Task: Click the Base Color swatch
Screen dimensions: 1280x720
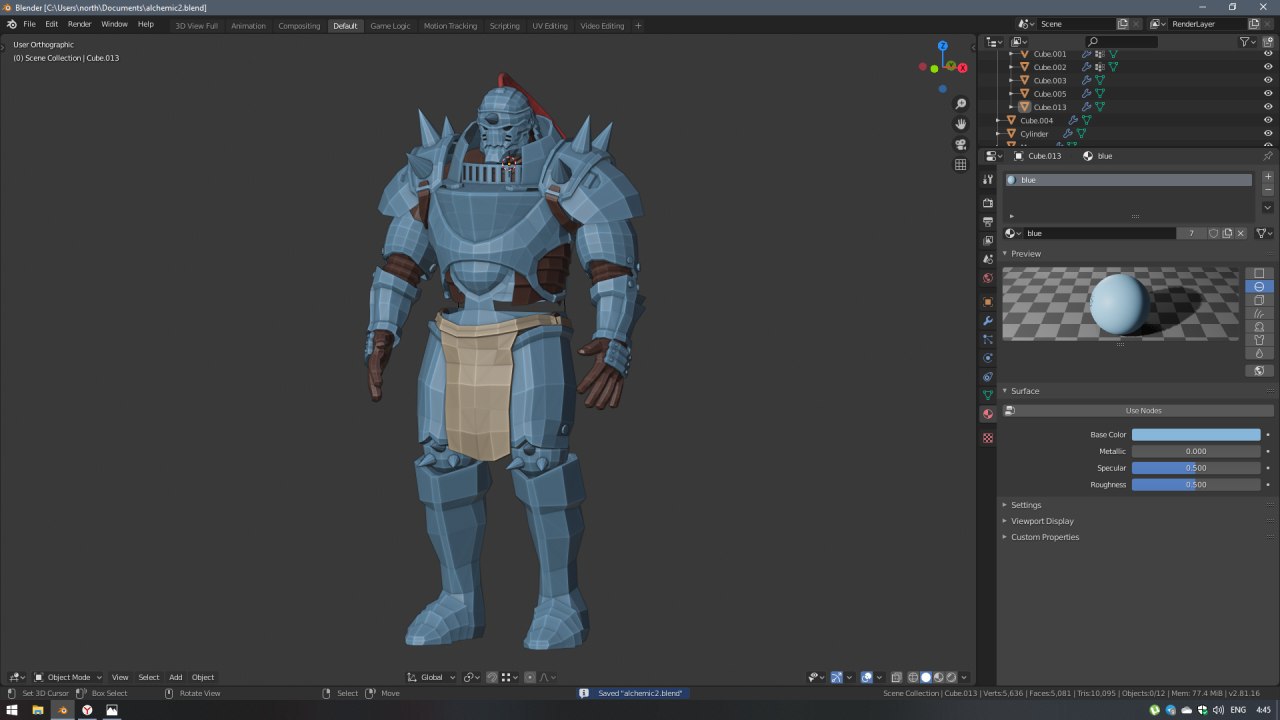Action: point(1196,435)
